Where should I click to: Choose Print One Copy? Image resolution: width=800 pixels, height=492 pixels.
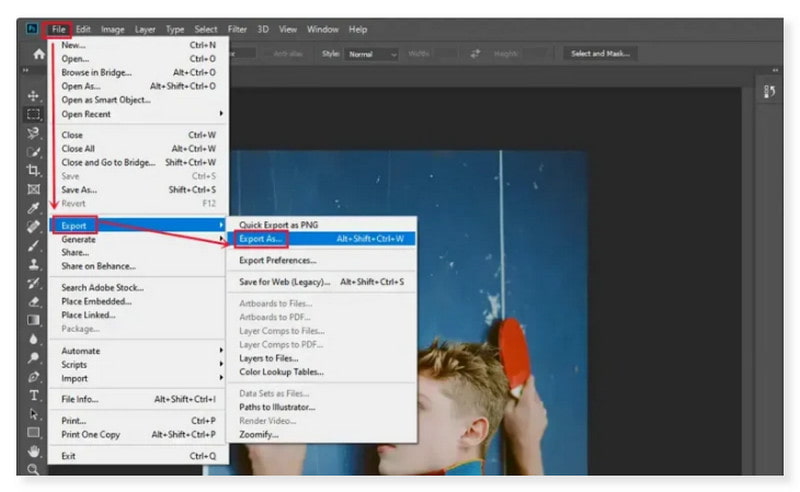[138, 434]
